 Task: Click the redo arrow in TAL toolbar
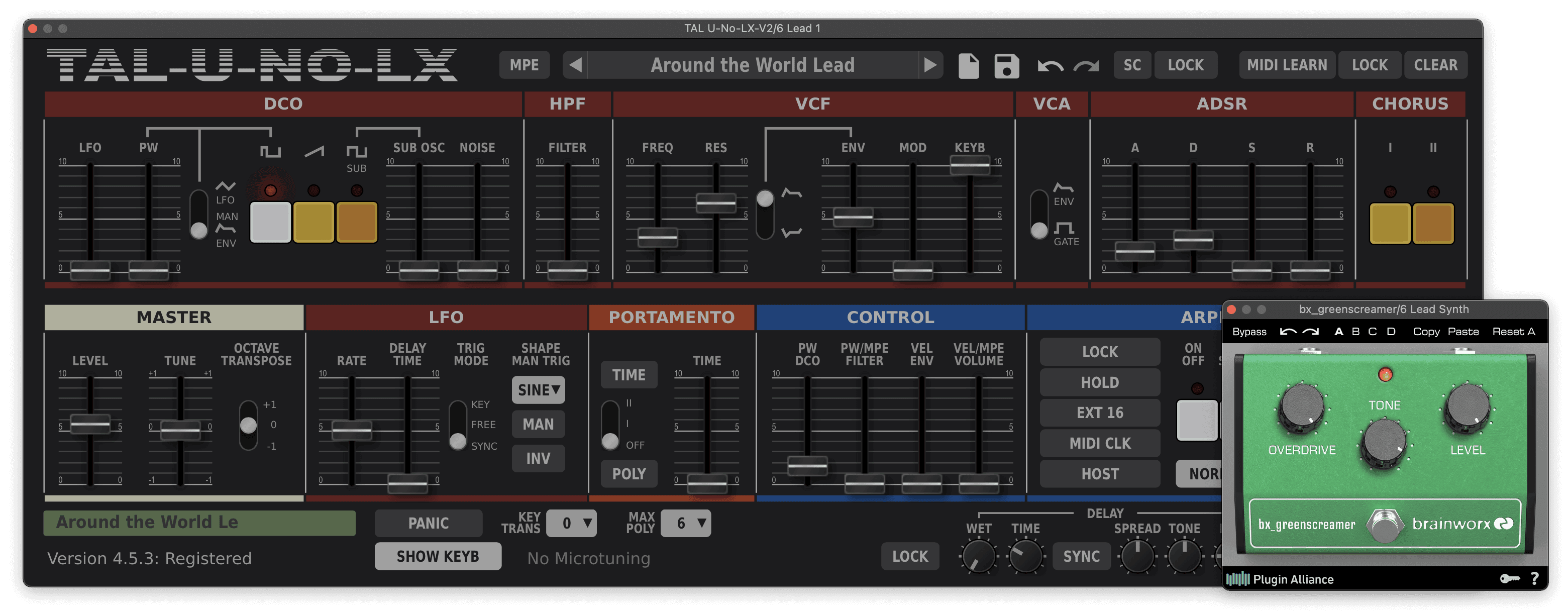click(1086, 66)
